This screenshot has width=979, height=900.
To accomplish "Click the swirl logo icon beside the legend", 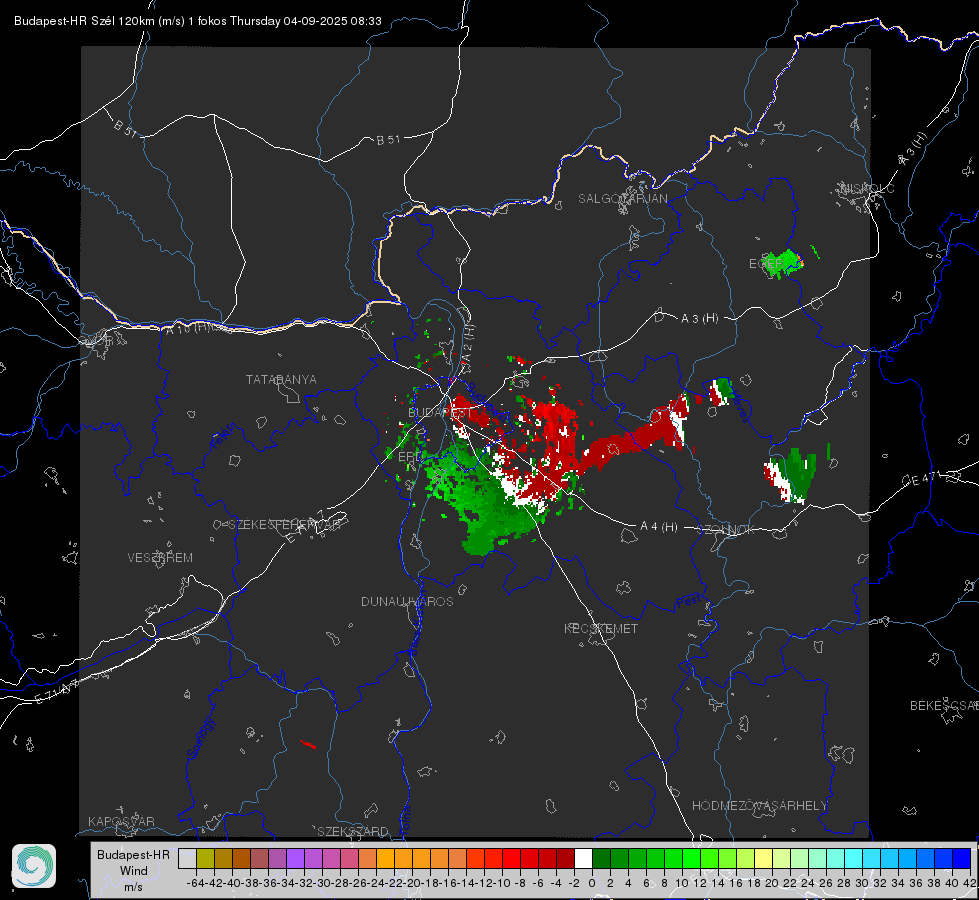I will click(x=34, y=866).
